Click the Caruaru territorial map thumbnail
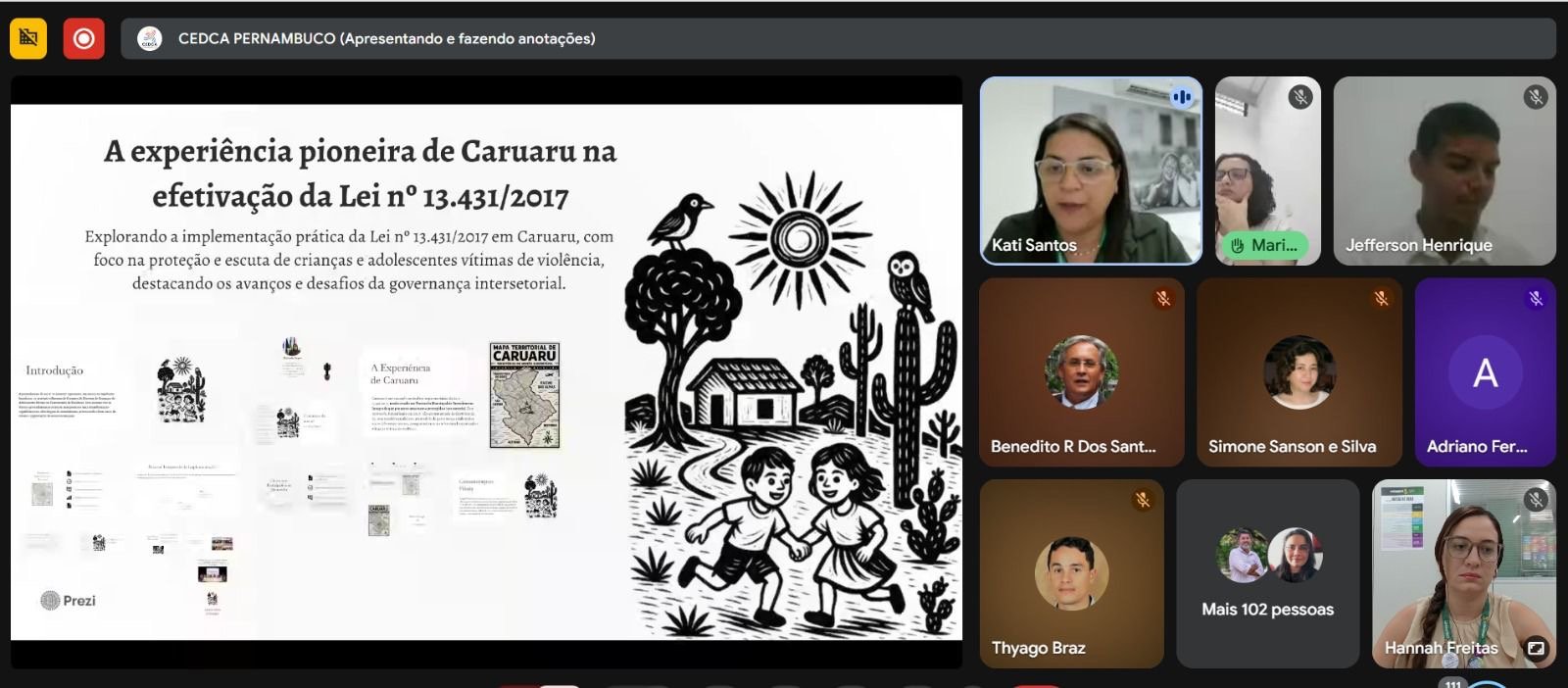Viewport: 1568px width, 688px height. (x=524, y=395)
